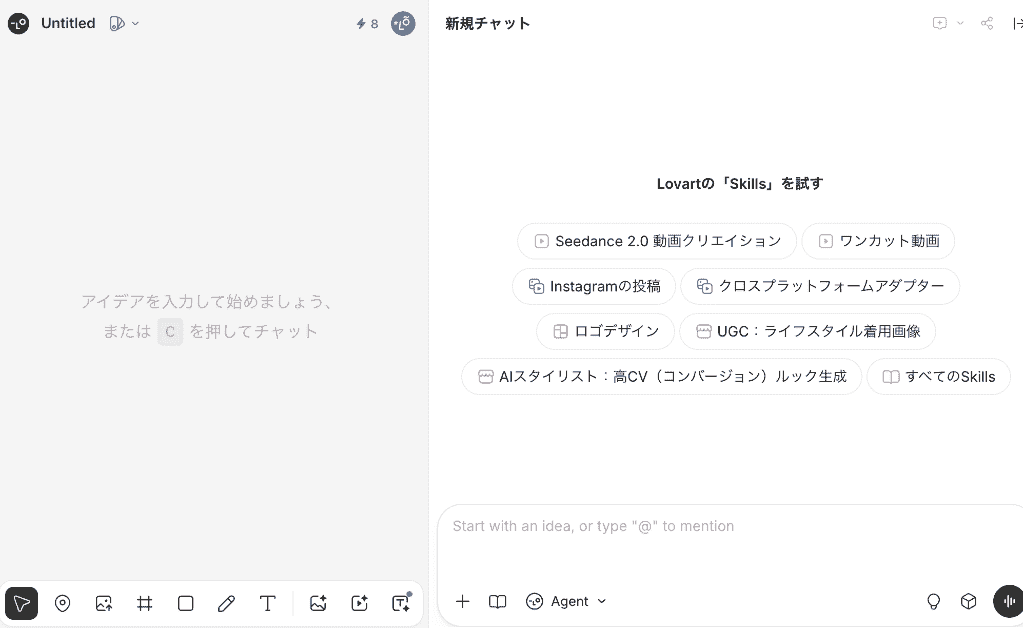The width and height of the screenshot is (1023, 628).
Task: Choose クロスプラットフォームアダプター skill chip
Action: click(820, 286)
